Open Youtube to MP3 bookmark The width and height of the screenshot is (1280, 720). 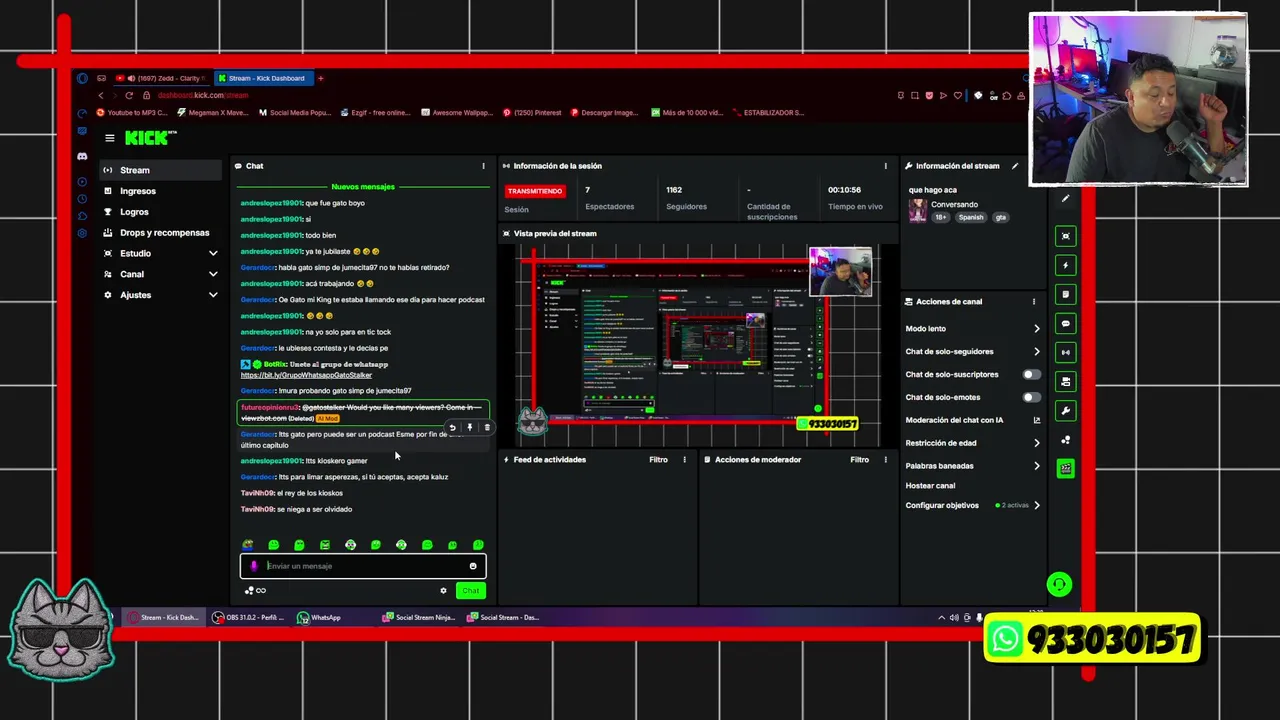[x=131, y=113]
